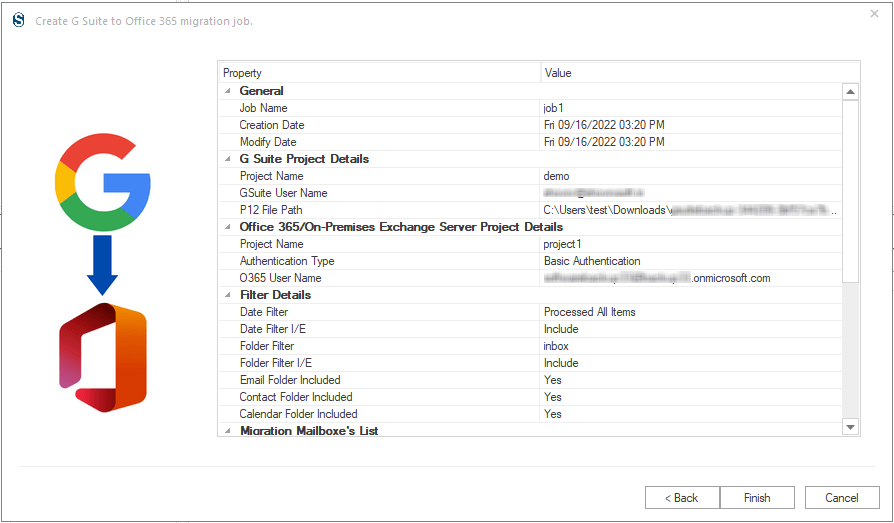This screenshot has height=523, width=894.
Task: Click the vertical scrollbar thumb
Action: coord(850,191)
